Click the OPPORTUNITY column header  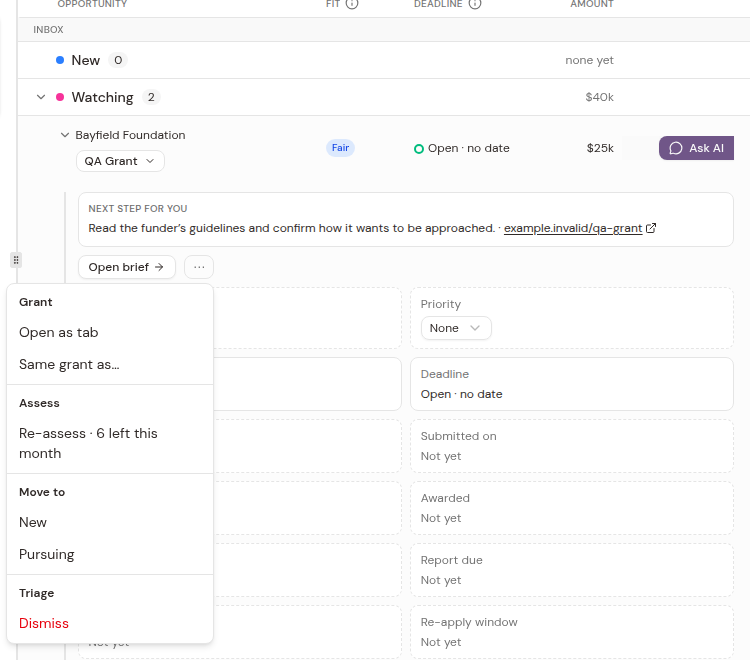[x=92, y=4]
